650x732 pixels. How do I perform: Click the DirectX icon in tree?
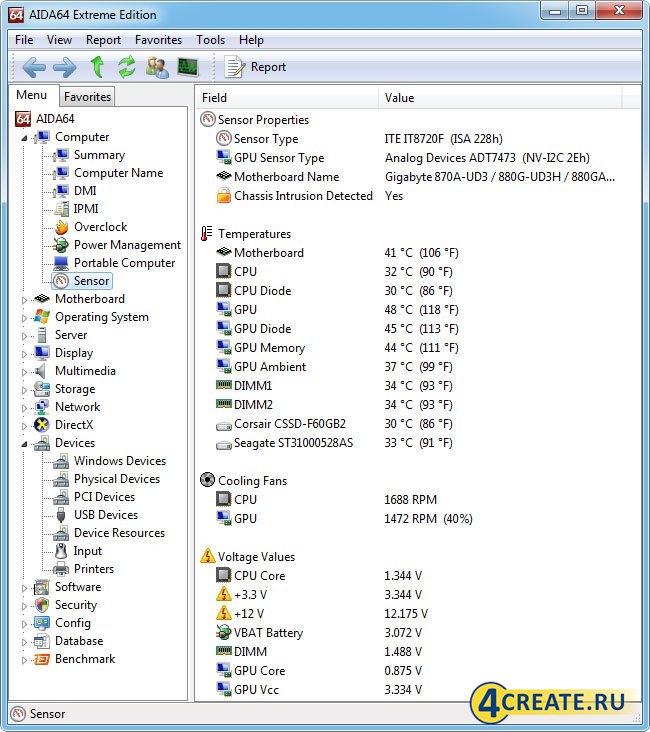[42, 425]
